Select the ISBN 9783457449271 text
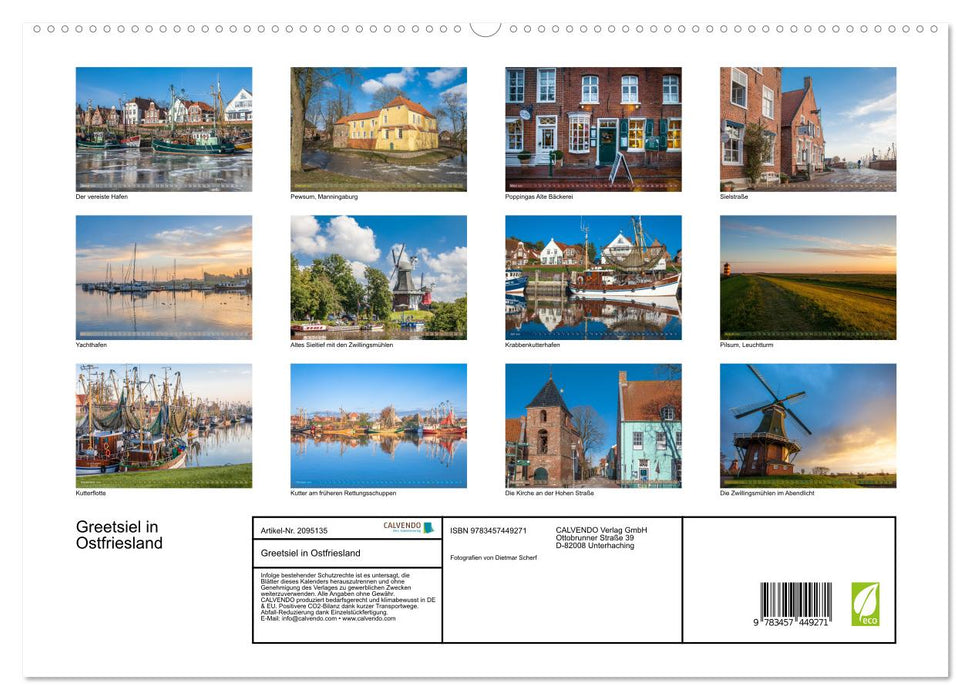 [x=490, y=531]
